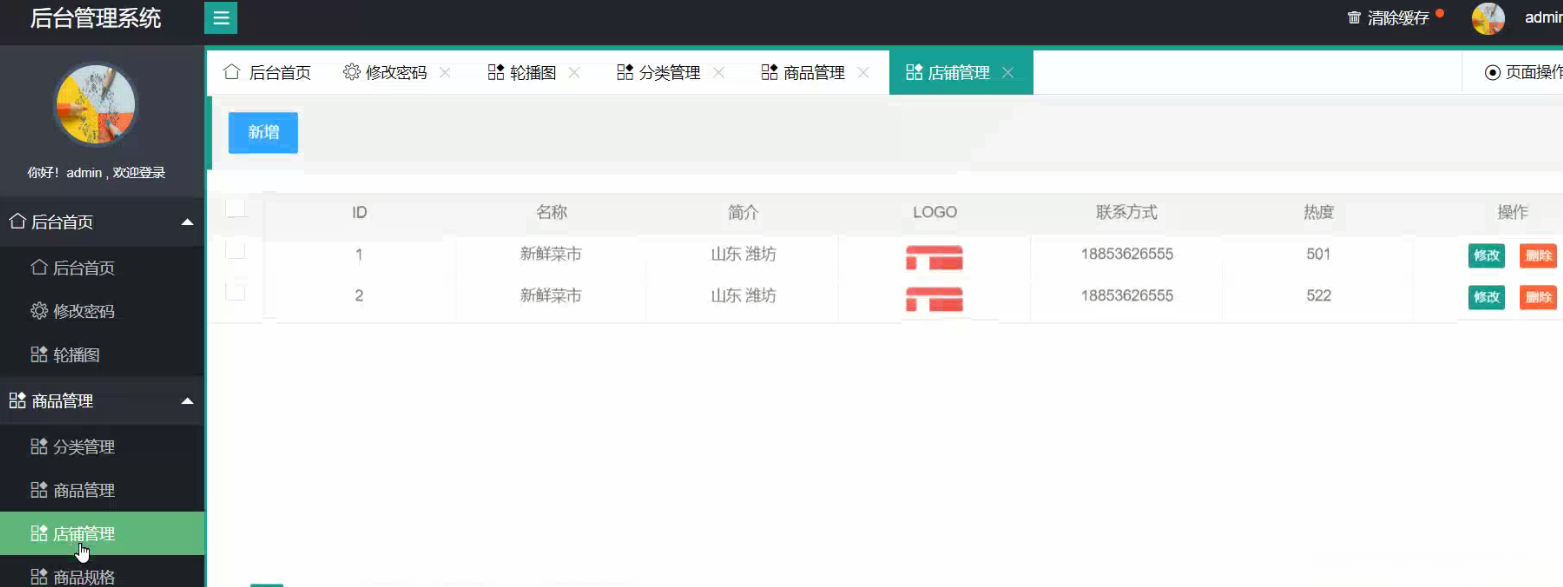The image size is (1563, 587).
Task: Click home icon in 后台首页 tab
Action: 232,72
